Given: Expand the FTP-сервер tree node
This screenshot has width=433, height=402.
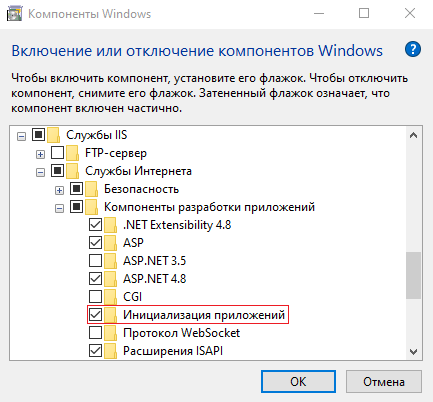Looking at the screenshot, I should [x=40, y=154].
